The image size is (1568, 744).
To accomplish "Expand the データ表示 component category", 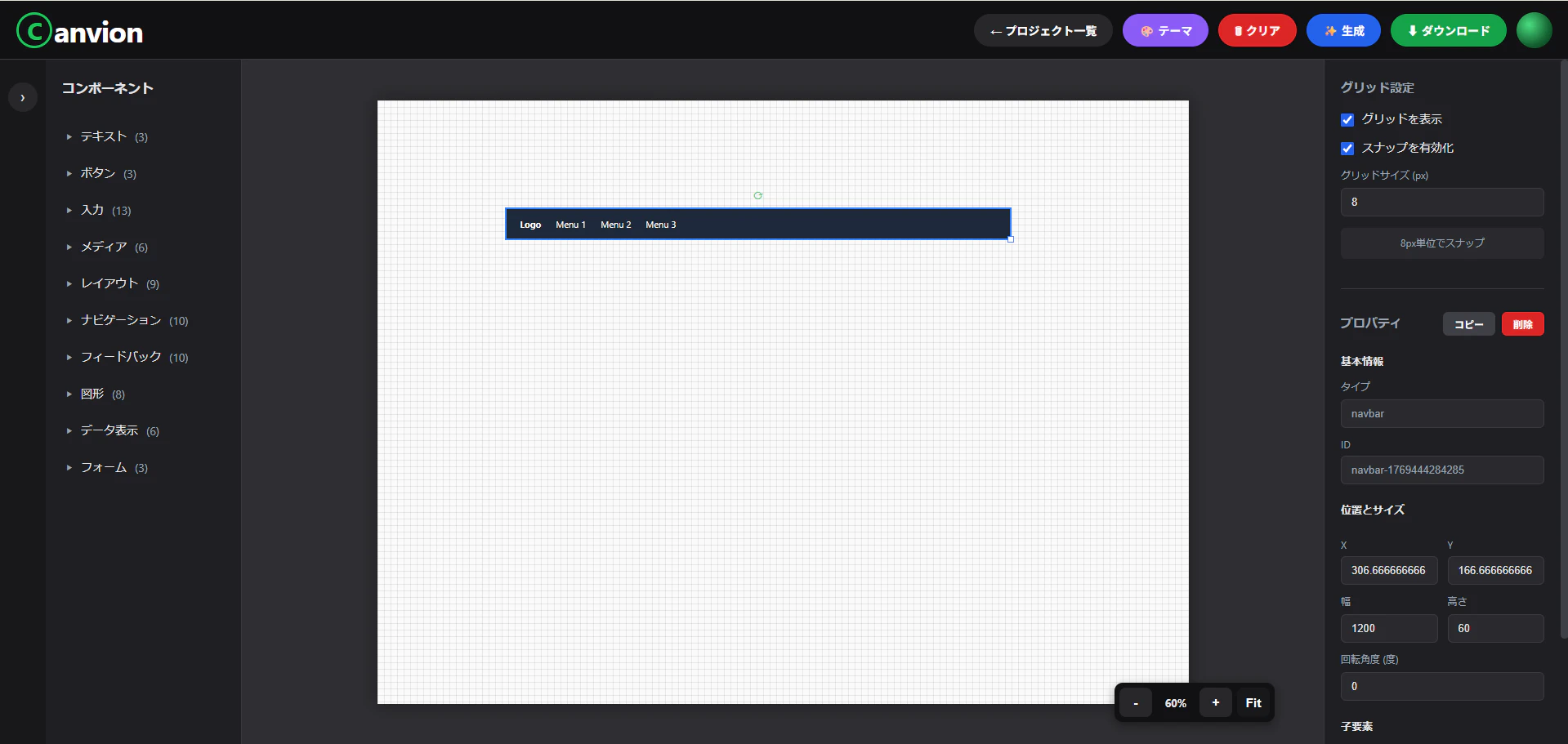I will pos(113,430).
